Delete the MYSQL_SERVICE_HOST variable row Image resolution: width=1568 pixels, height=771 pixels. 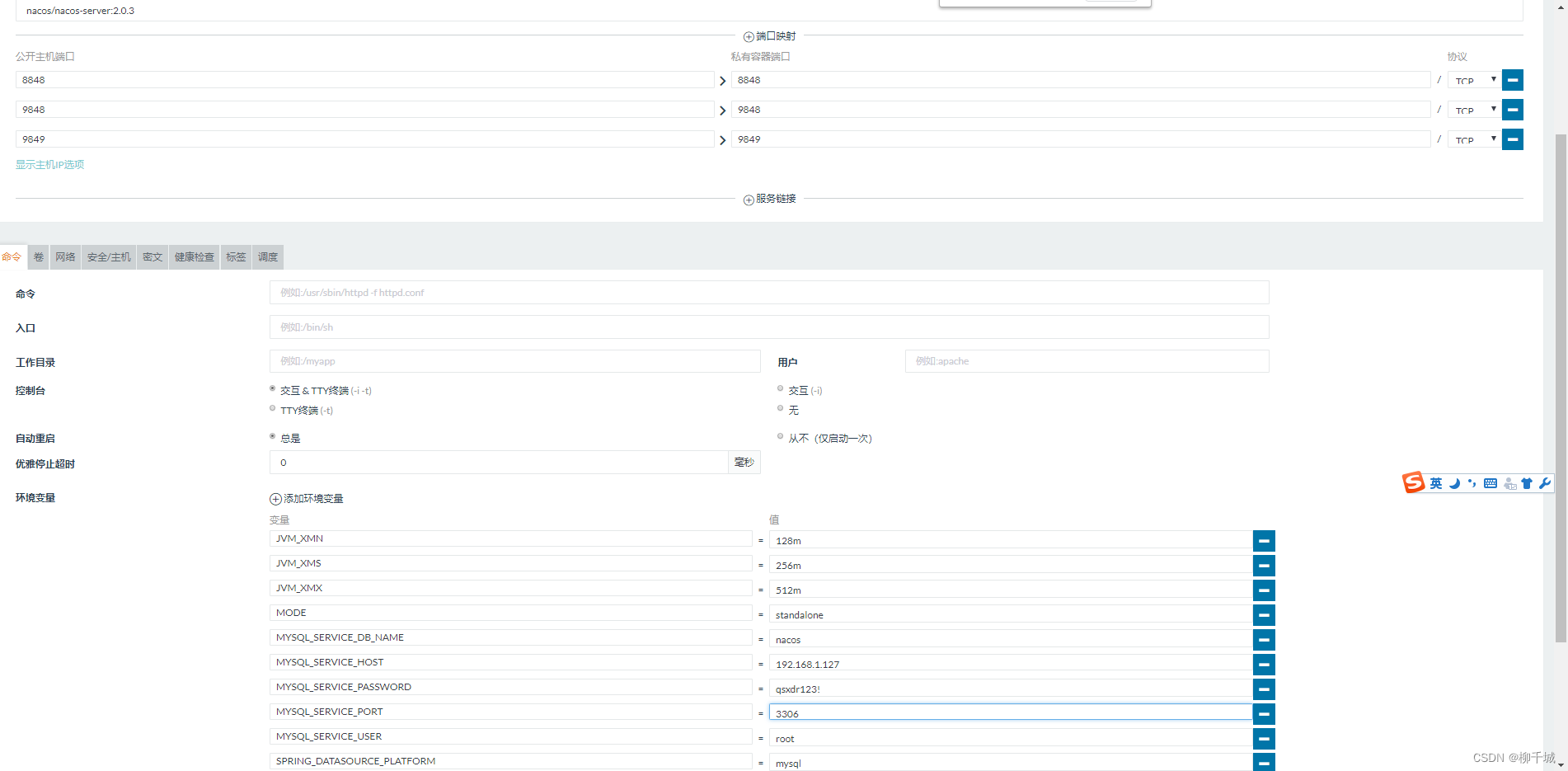pyautogui.click(x=1264, y=665)
